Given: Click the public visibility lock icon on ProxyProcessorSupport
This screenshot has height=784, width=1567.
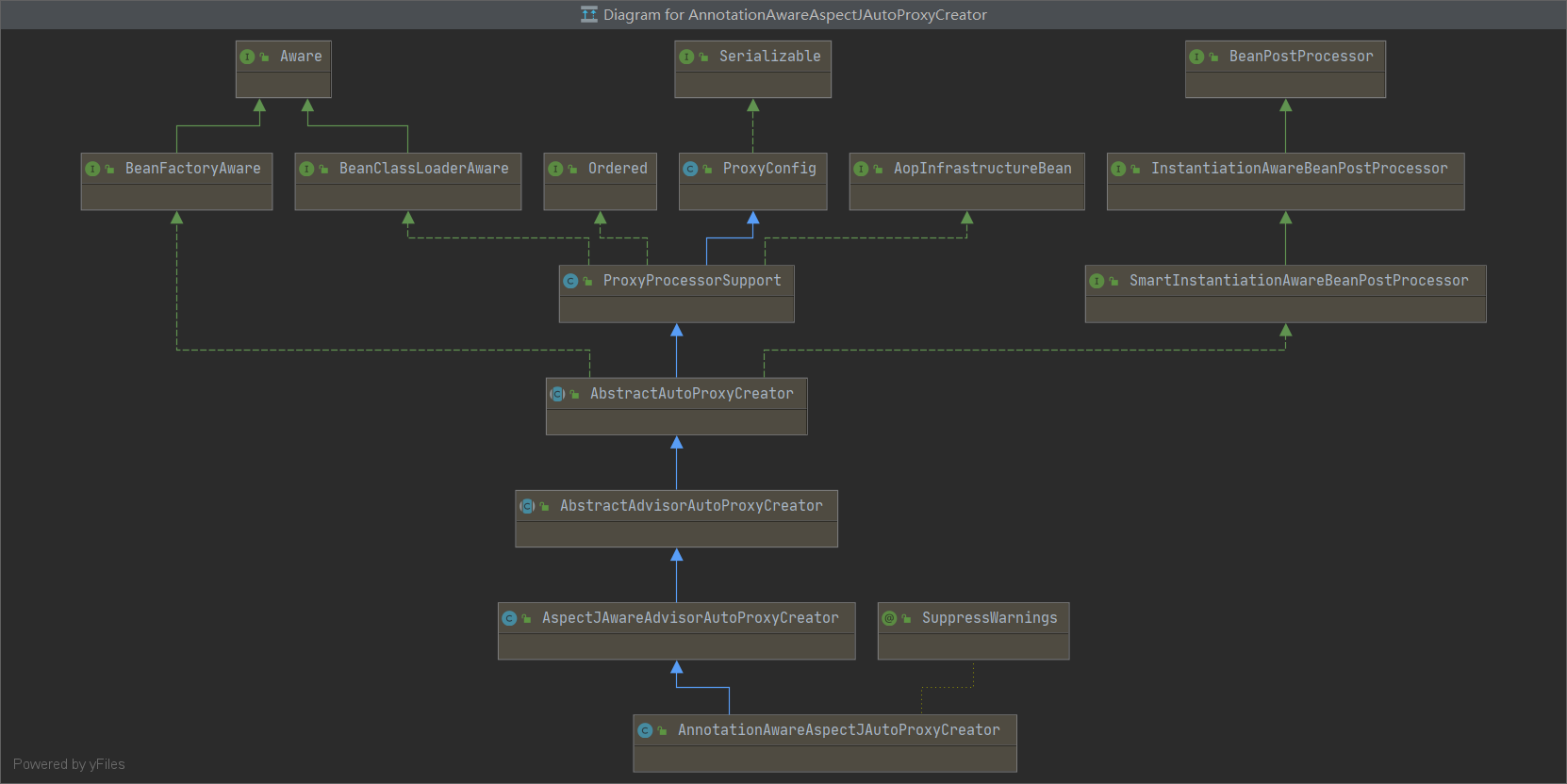Looking at the screenshot, I should tap(588, 282).
